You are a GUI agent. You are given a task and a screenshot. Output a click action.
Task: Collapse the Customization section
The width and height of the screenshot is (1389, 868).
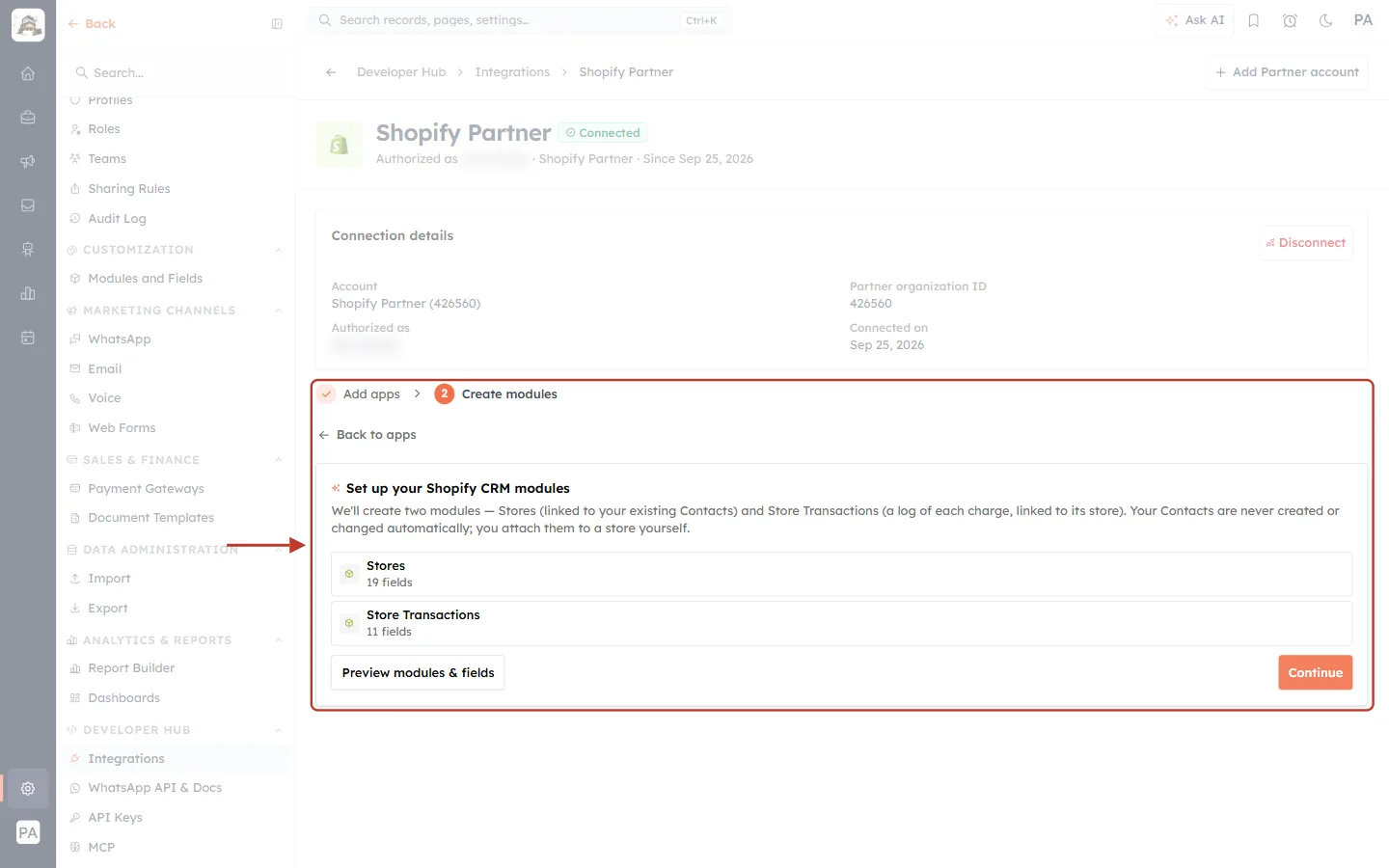[278, 250]
